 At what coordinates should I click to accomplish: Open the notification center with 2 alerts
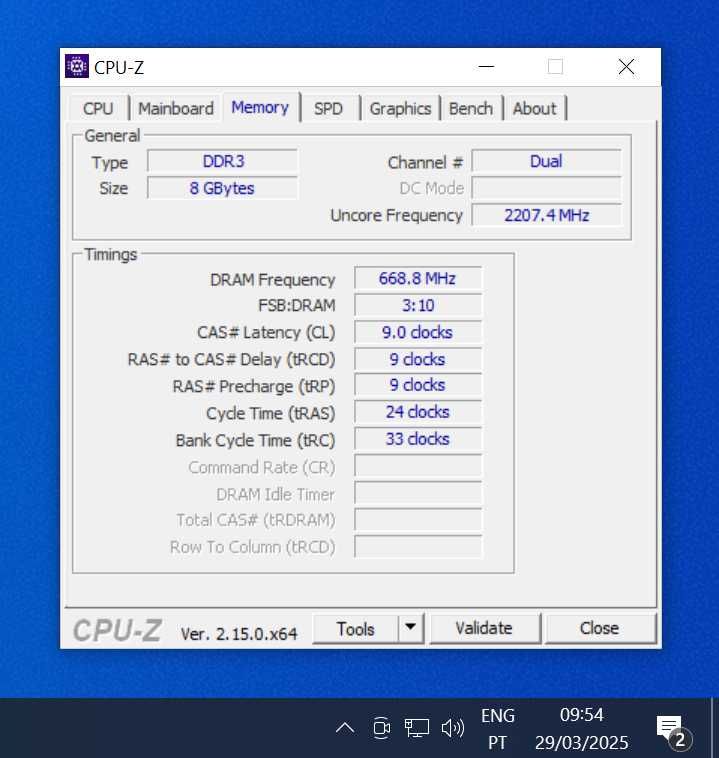click(x=674, y=730)
